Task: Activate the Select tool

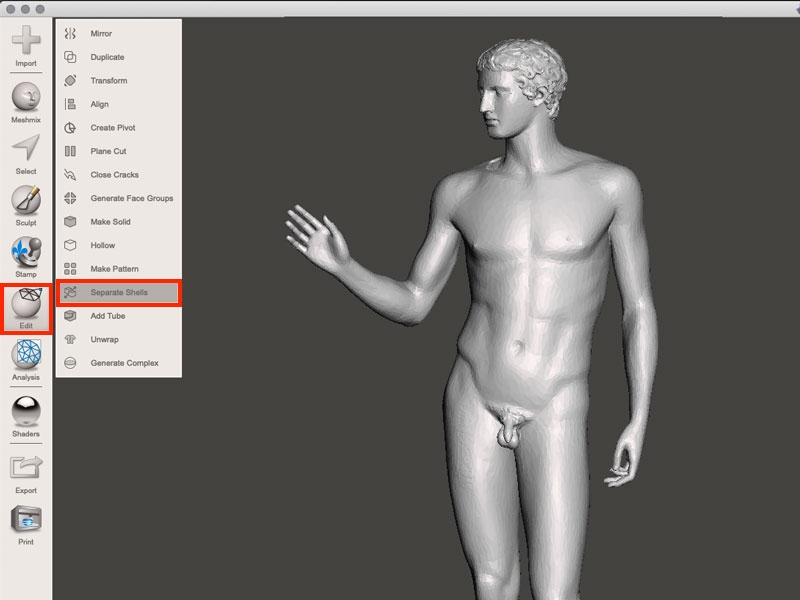Action: coord(26,150)
